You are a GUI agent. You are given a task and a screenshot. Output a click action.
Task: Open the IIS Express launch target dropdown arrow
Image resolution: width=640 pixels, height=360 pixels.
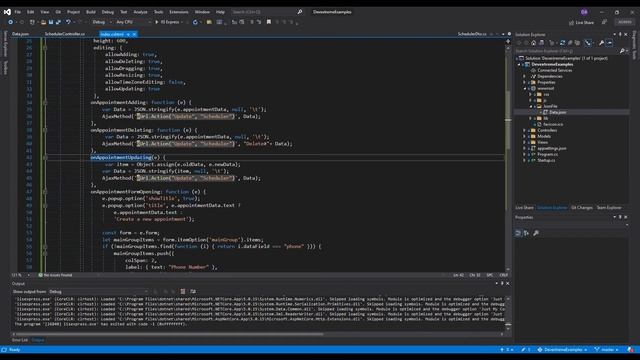point(182,22)
